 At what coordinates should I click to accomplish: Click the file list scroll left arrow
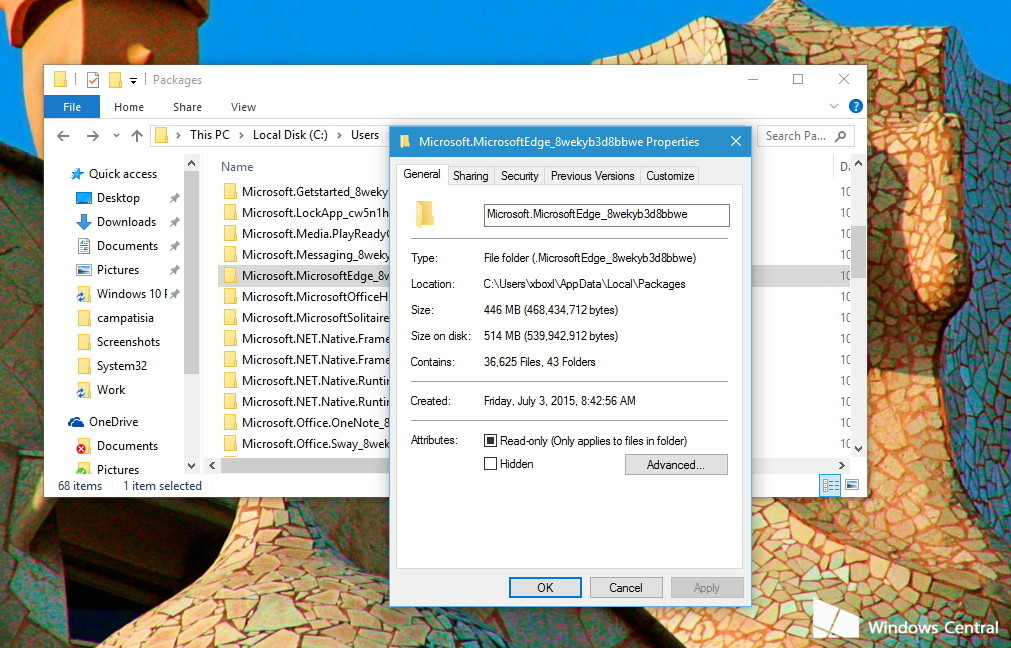coord(211,465)
